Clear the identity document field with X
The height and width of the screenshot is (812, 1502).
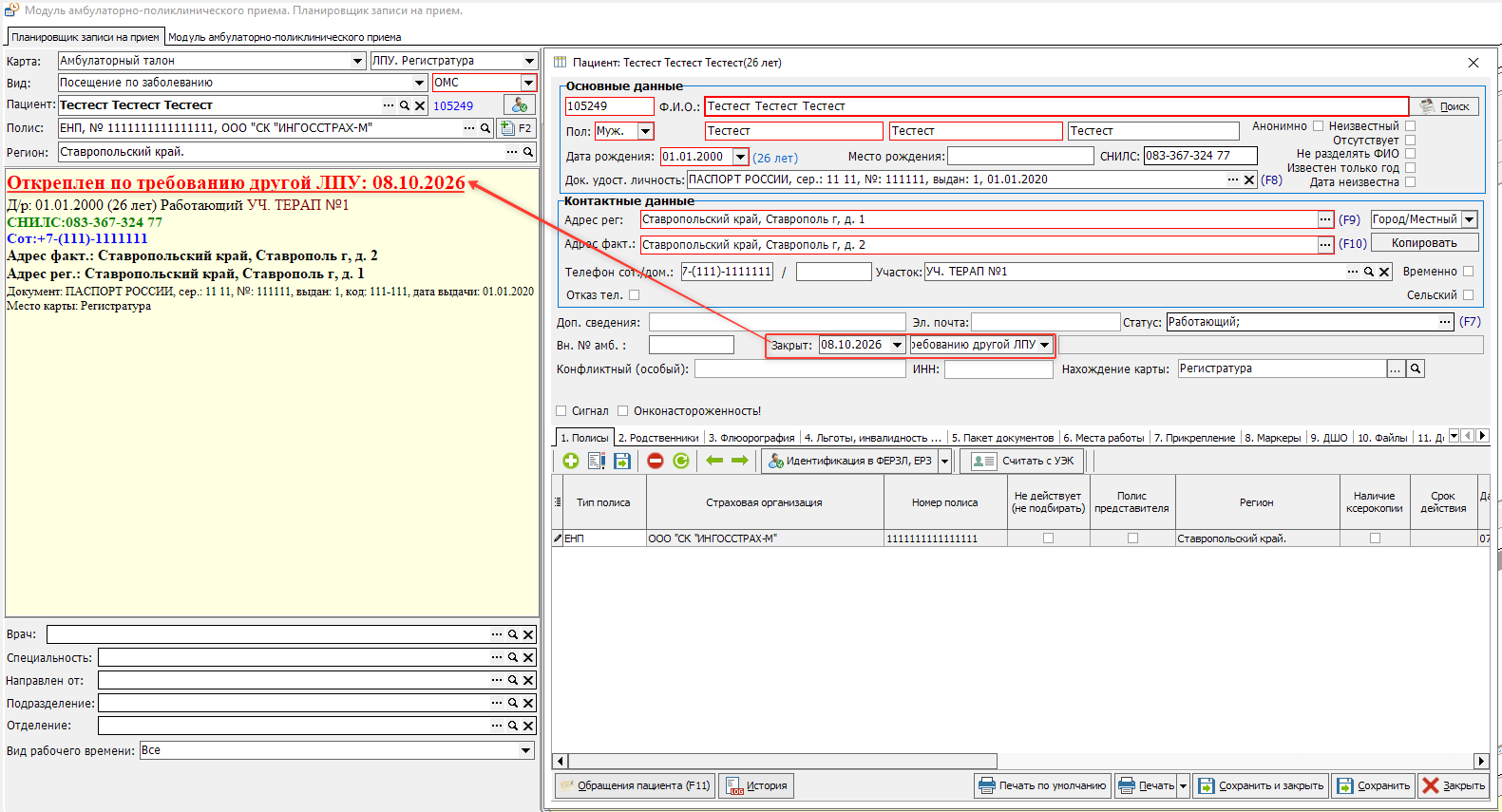coord(1249,179)
